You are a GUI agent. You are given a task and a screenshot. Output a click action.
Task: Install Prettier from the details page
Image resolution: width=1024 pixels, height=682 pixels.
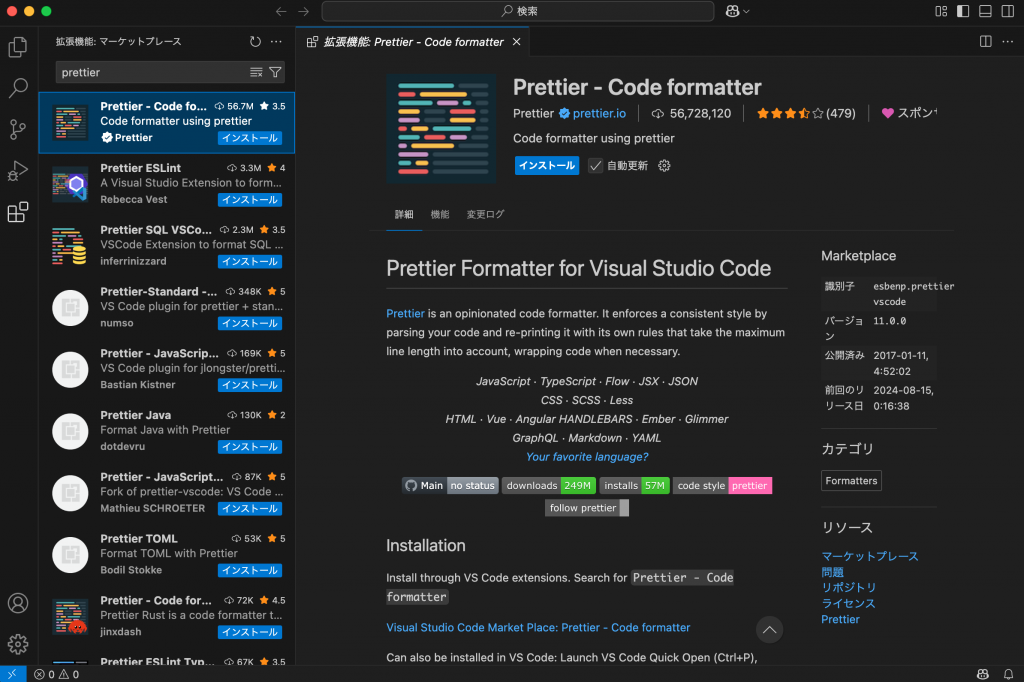(x=547, y=166)
